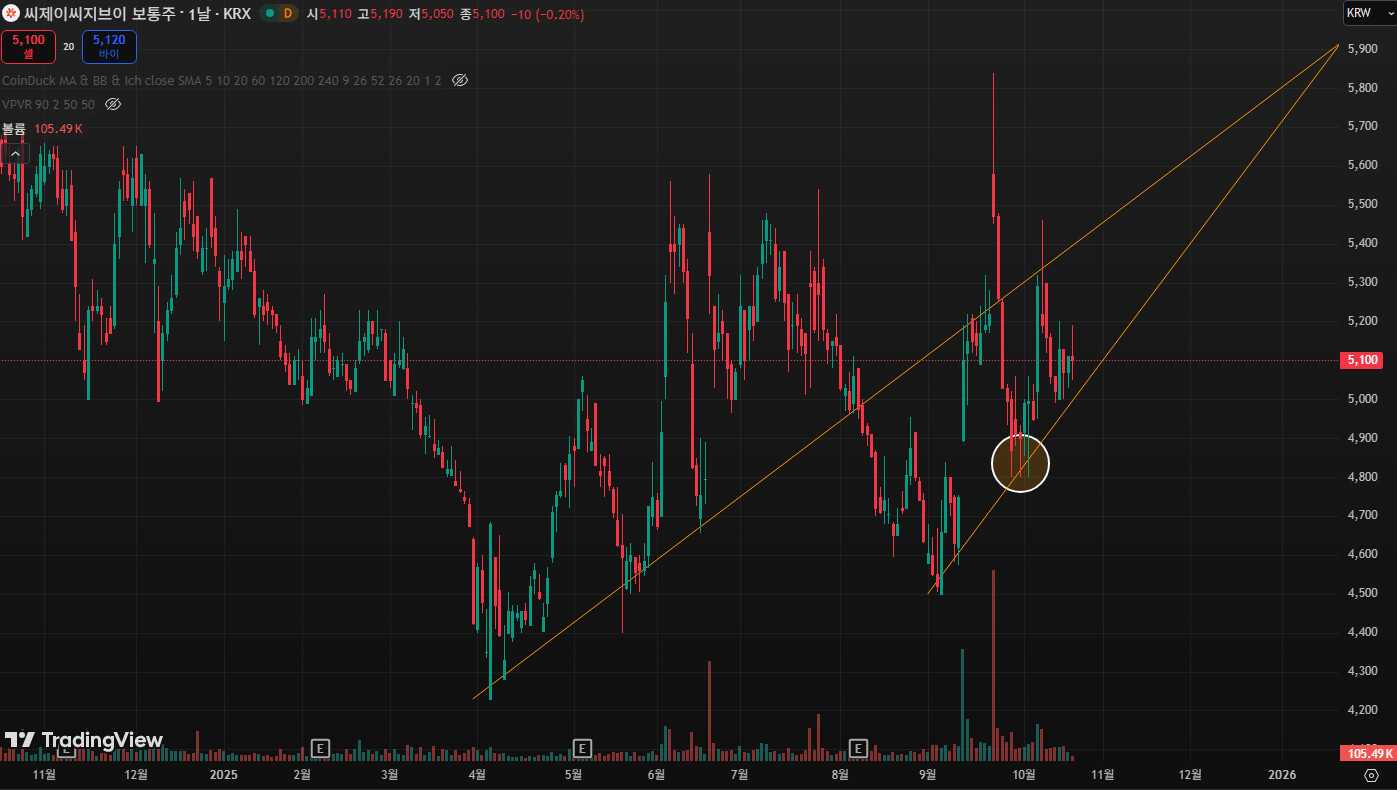Click the 7월 label on the time axis

pyautogui.click(x=740, y=774)
